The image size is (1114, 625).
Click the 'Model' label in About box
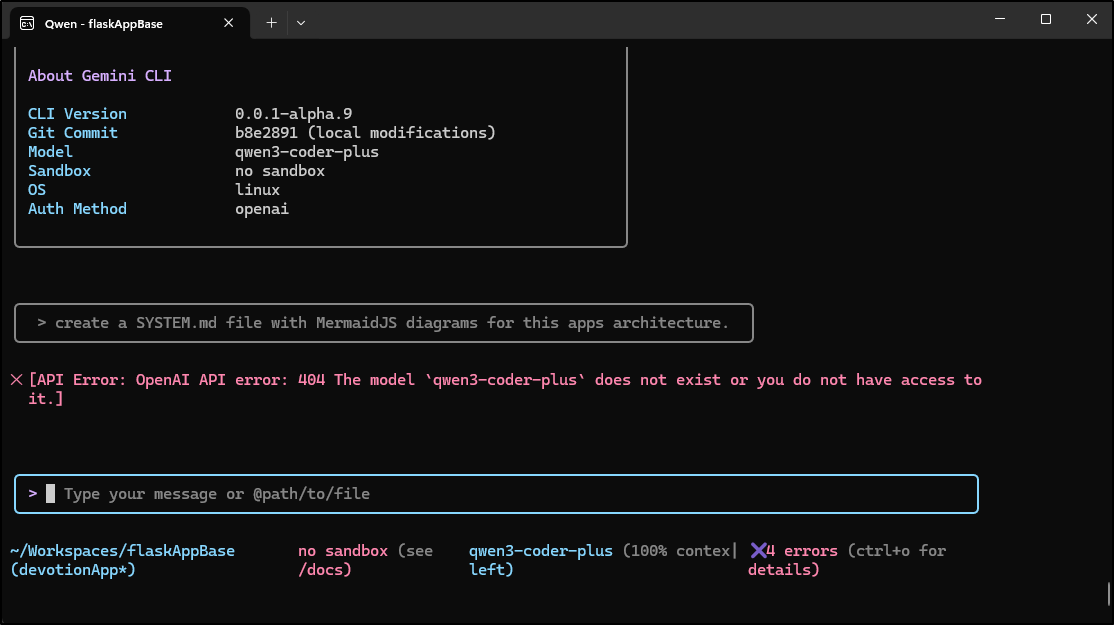click(x=50, y=152)
